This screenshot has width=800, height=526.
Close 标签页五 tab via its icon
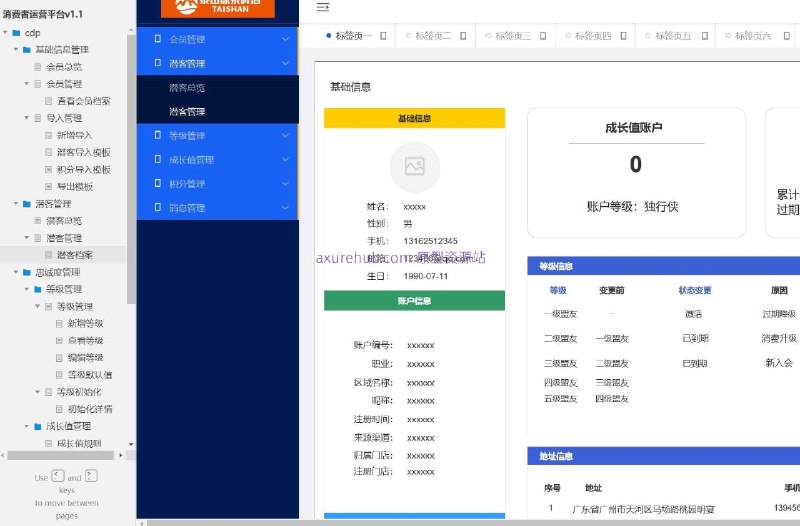(x=705, y=36)
